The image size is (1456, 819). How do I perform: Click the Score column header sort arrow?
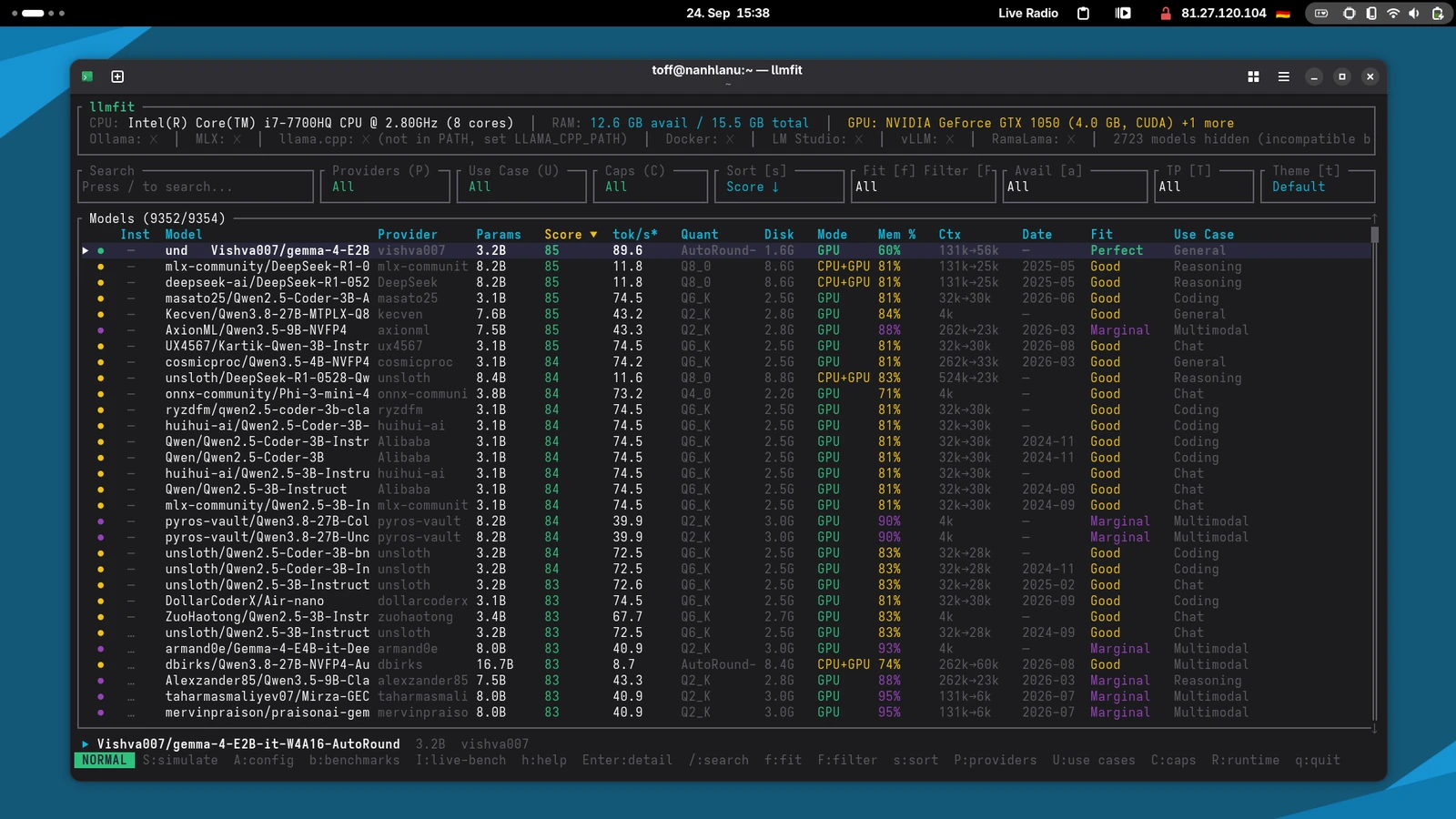(x=593, y=235)
